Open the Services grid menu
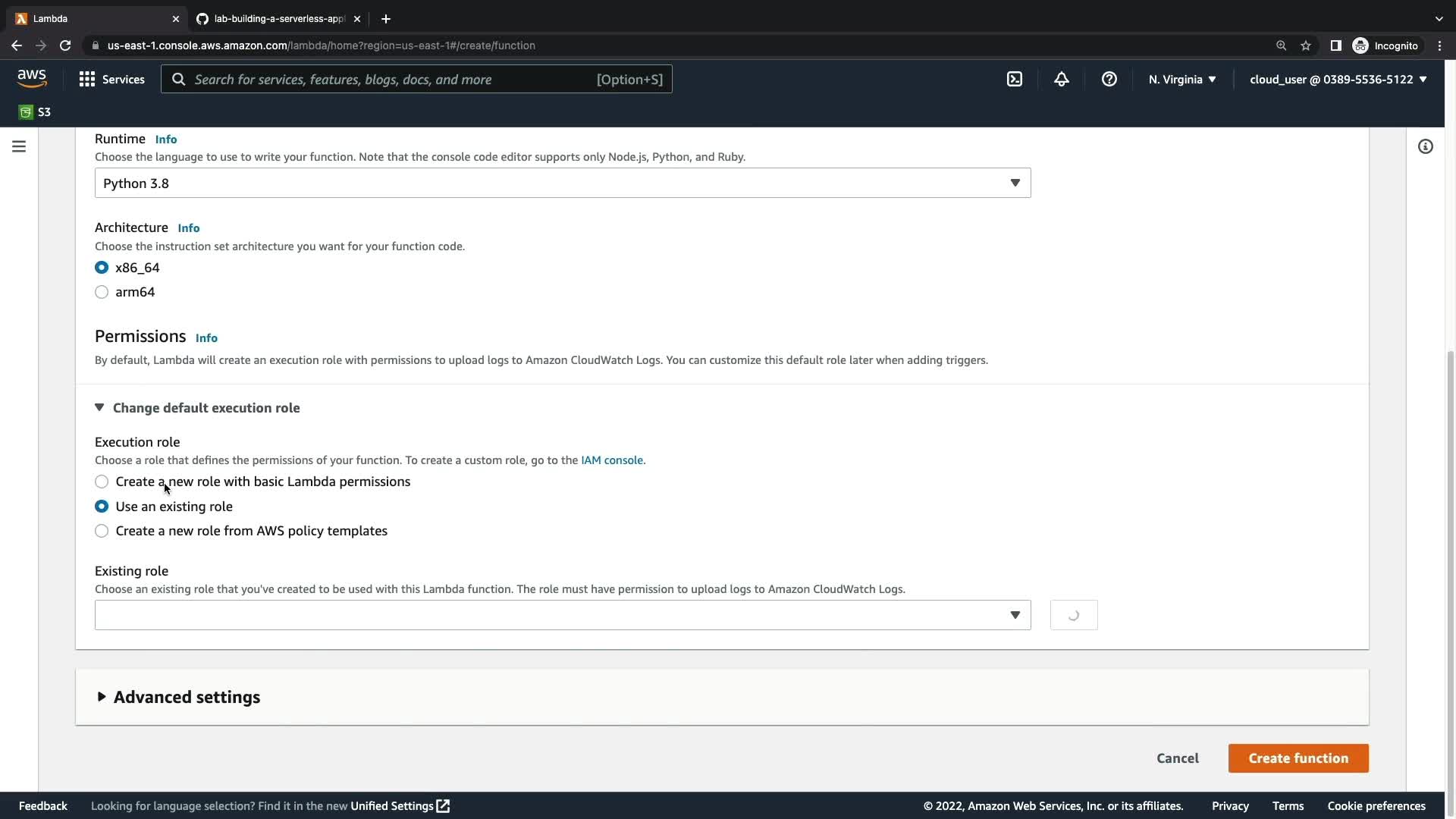This screenshot has height=819, width=1456. [111, 79]
